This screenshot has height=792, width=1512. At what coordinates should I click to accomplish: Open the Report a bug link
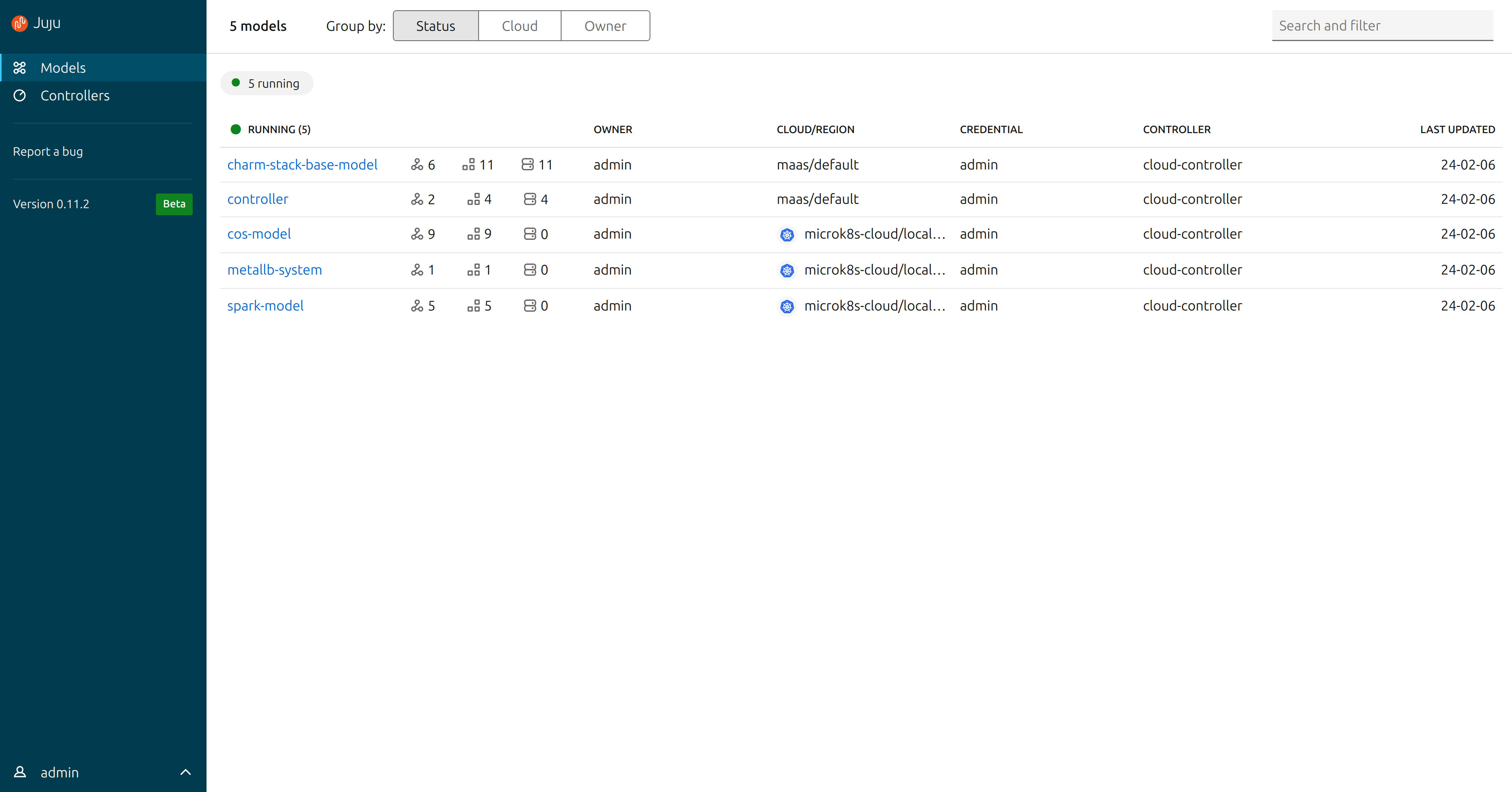pyautogui.click(x=47, y=151)
